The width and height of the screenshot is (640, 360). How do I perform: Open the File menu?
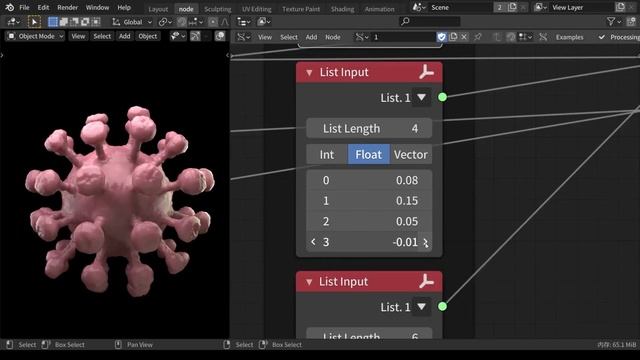point(24,7)
